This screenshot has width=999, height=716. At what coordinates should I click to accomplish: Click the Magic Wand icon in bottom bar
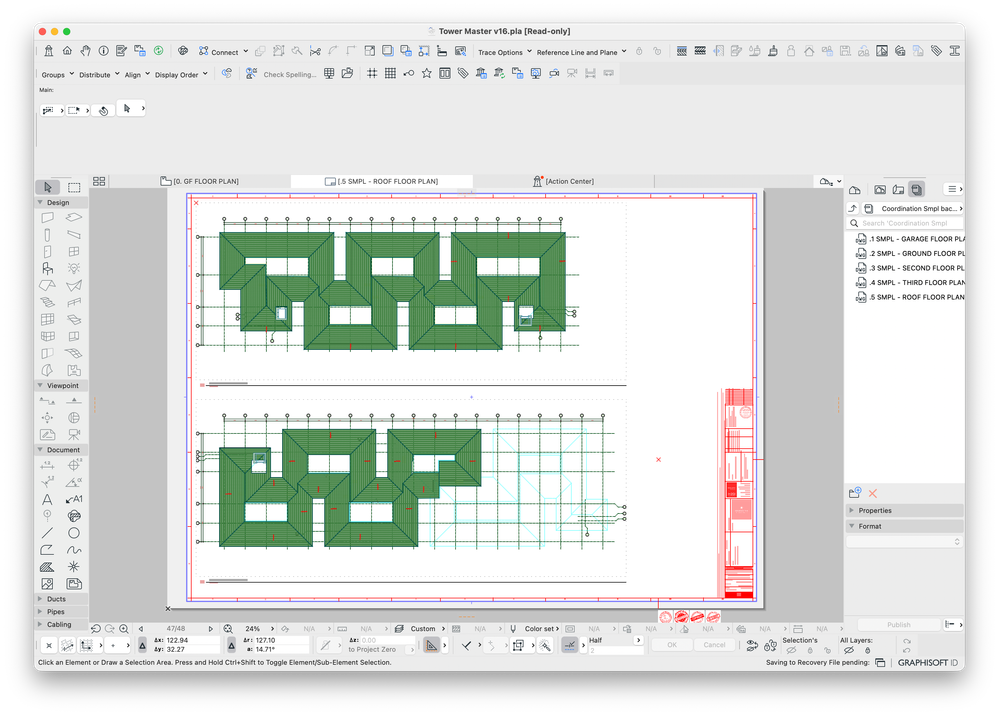coord(545,646)
